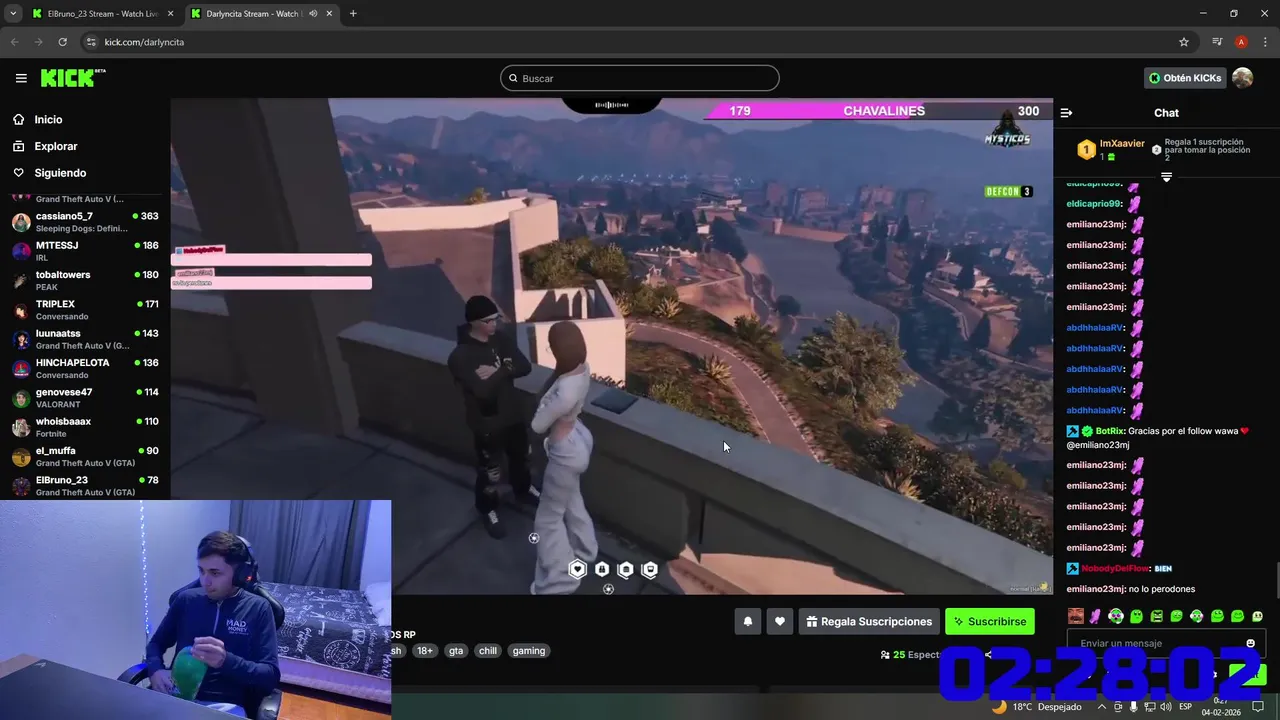Open ImXaavier top gifter entry

tap(1110, 150)
